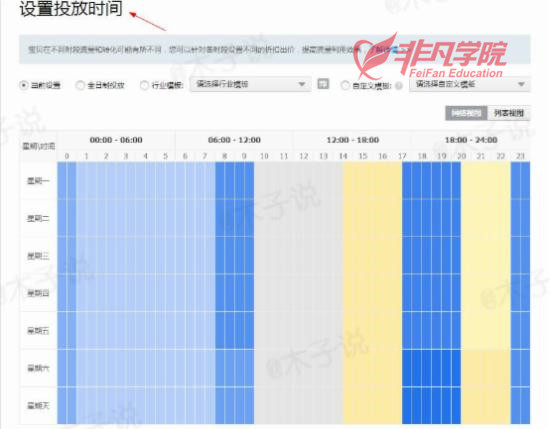Open the industry template dropdown

tap(250, 84)
